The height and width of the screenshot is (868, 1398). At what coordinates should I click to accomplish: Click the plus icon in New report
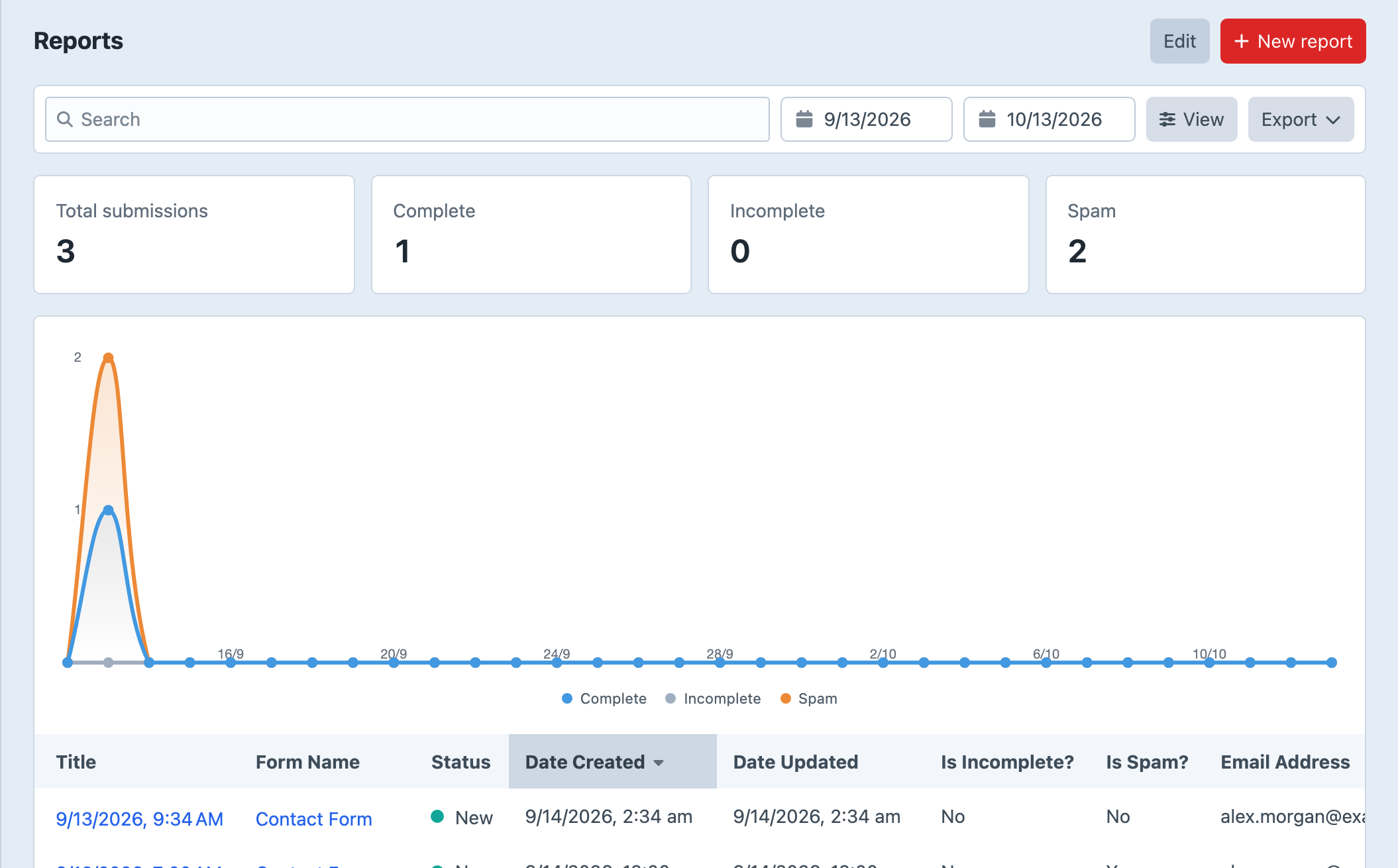tap(1241, 41)
